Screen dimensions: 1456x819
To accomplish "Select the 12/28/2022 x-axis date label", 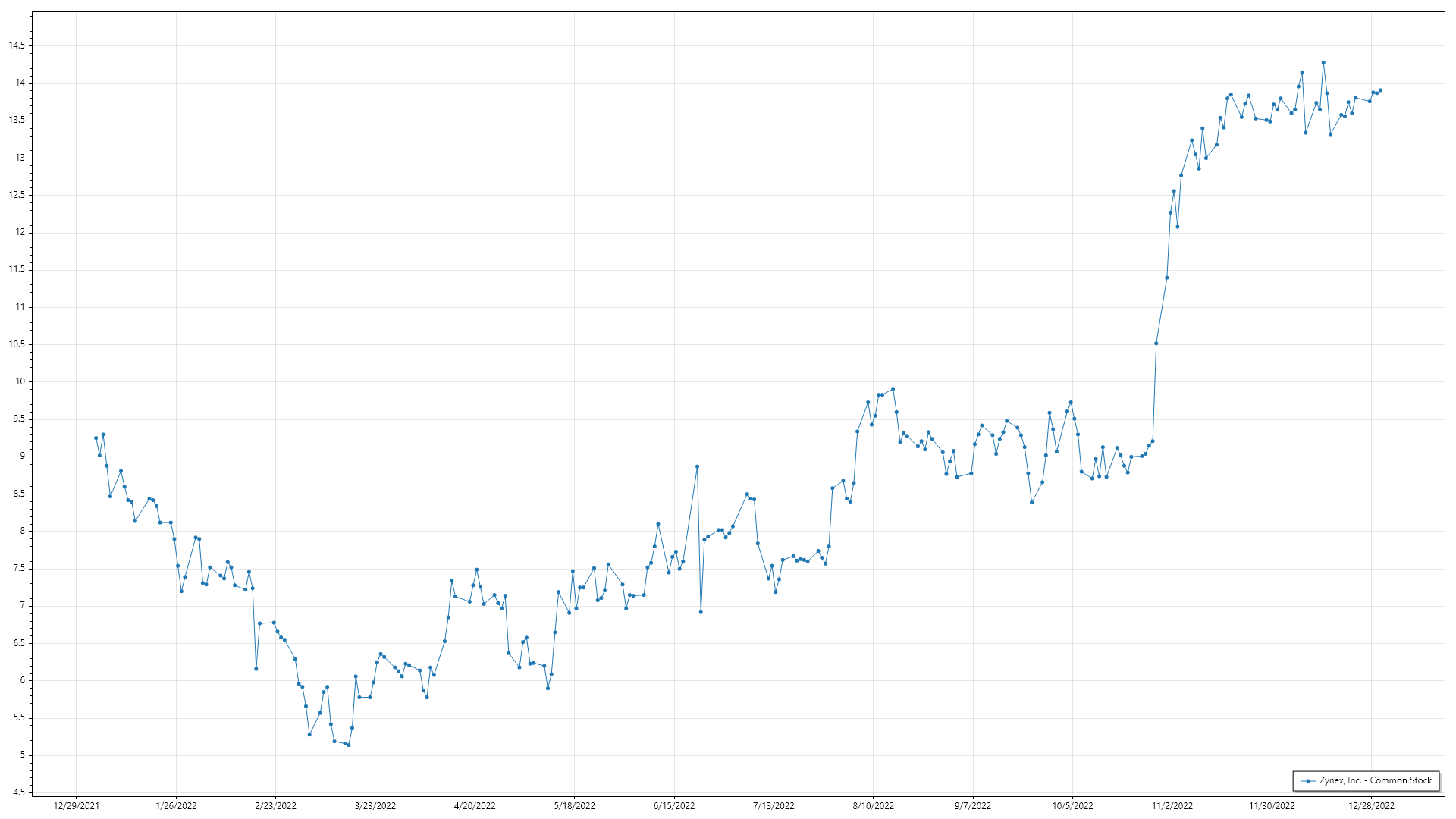I will coord(1371,806).
